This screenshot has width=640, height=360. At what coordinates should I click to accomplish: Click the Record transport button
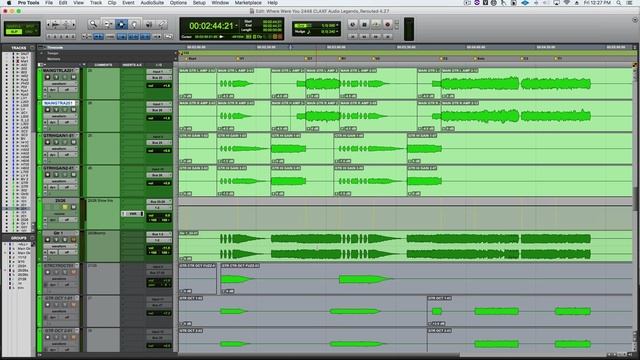click(387, 24)
